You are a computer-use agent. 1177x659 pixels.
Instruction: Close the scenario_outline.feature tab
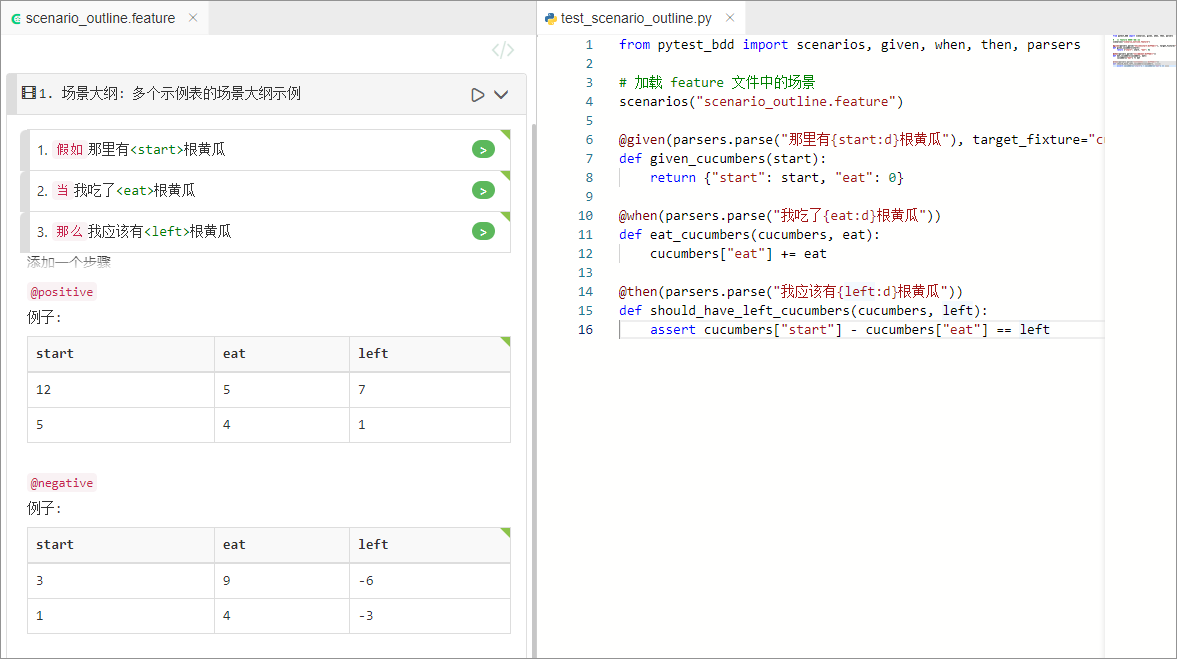[193, 18]
